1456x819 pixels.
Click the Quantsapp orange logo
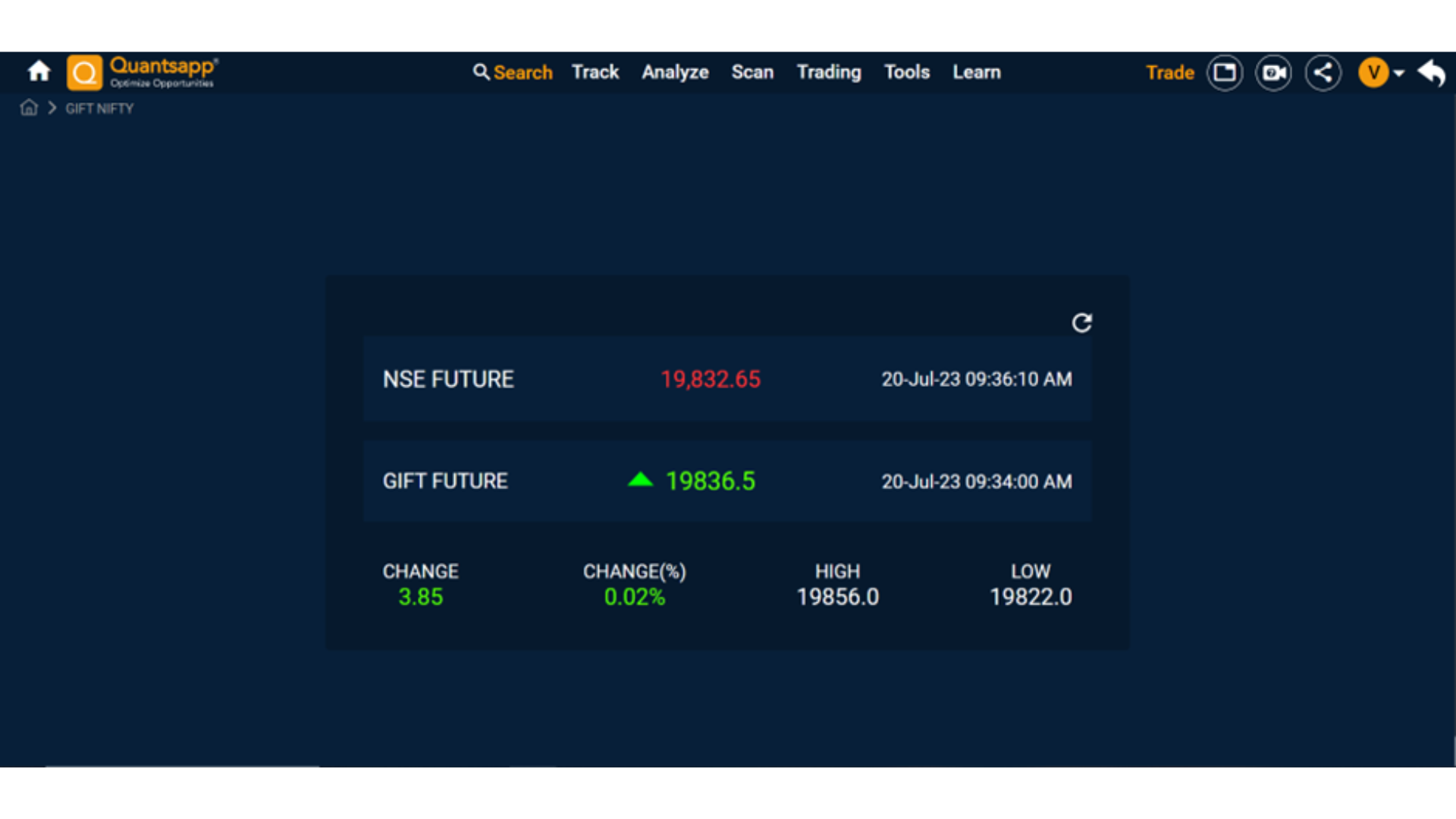point(85,73)
